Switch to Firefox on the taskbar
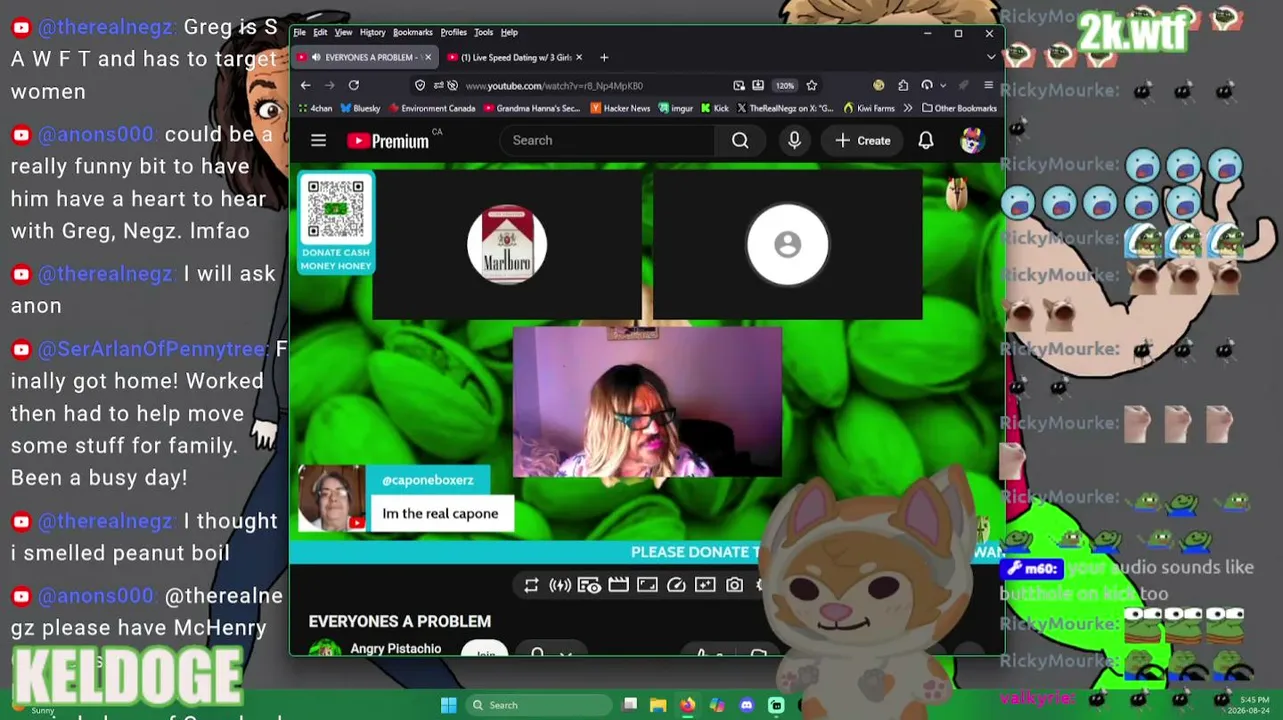 pos(687,705)
